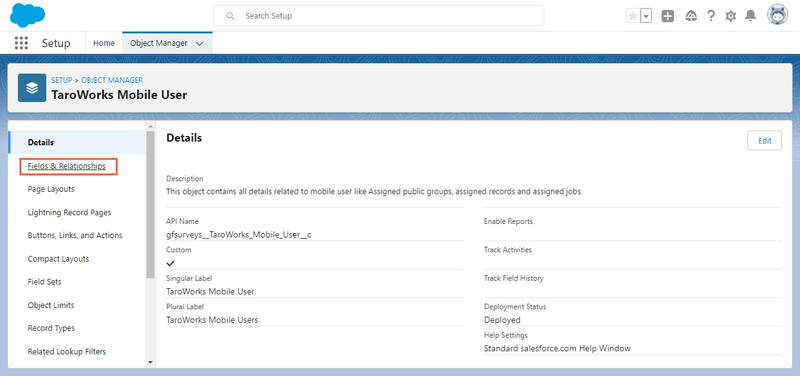Click the Help Settings field label
The width and height of the screenshot is (800, 376).
(506, 335)
